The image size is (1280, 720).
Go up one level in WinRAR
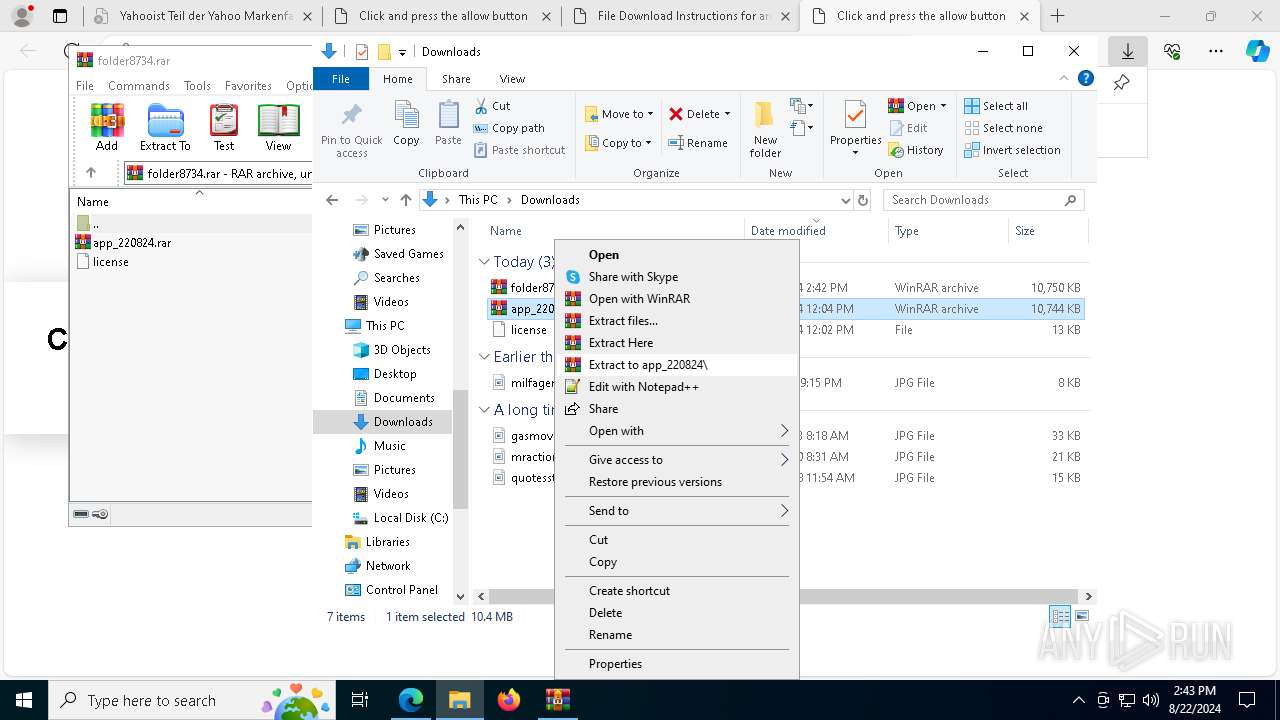[91, 173]
